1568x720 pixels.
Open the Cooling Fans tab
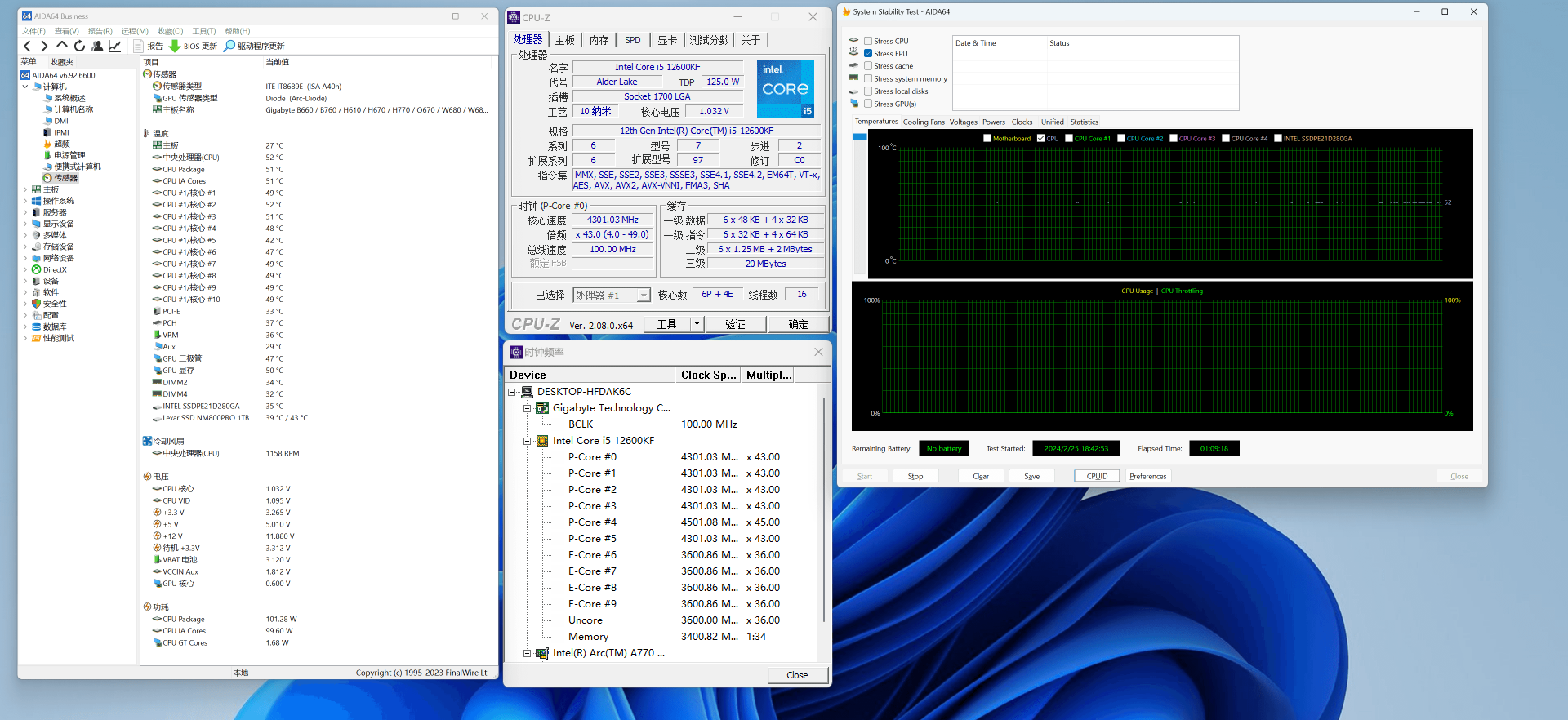tap(923, 122)
